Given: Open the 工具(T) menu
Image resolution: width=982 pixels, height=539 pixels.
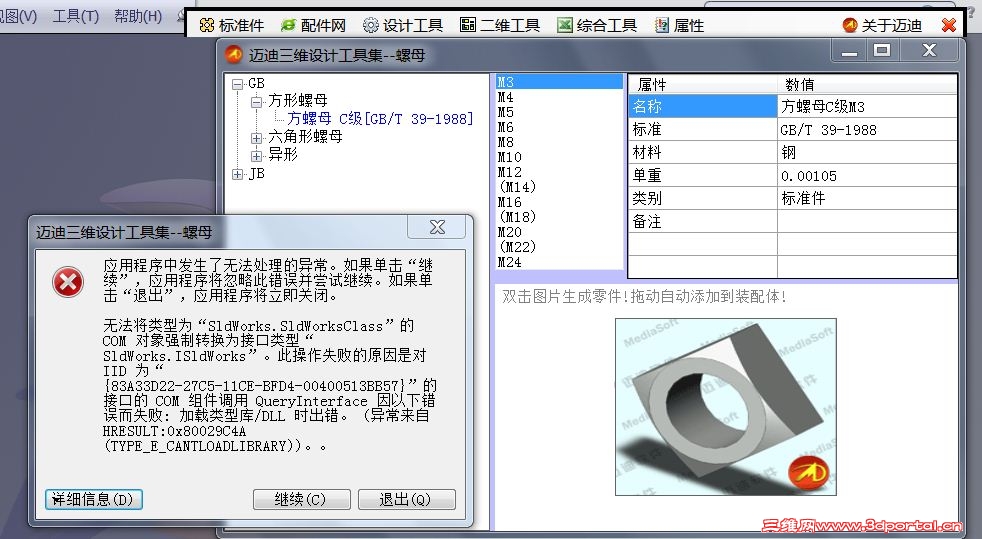Looking at the screenshot, I should click(76, 16).
